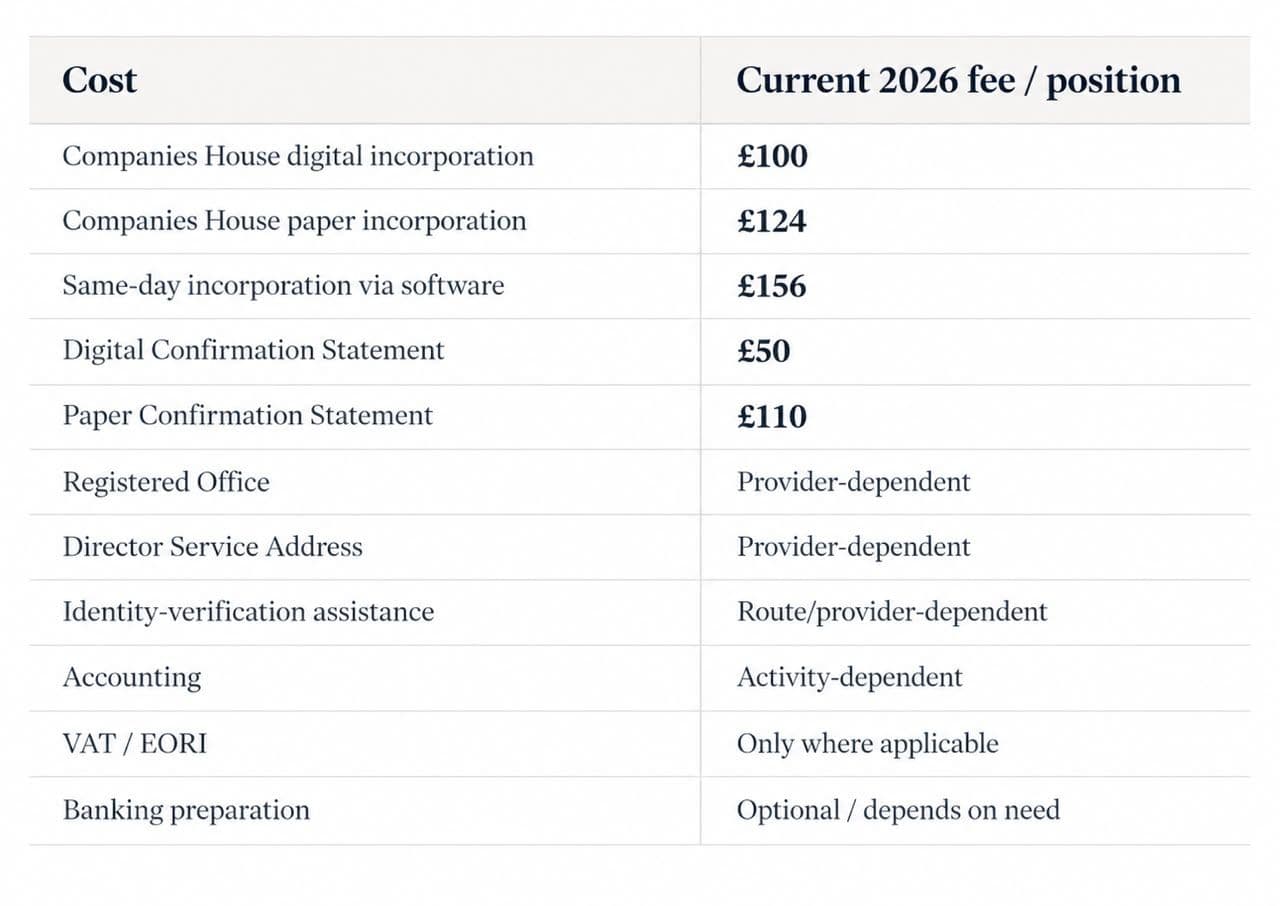Click the £124 fee value

772,221
